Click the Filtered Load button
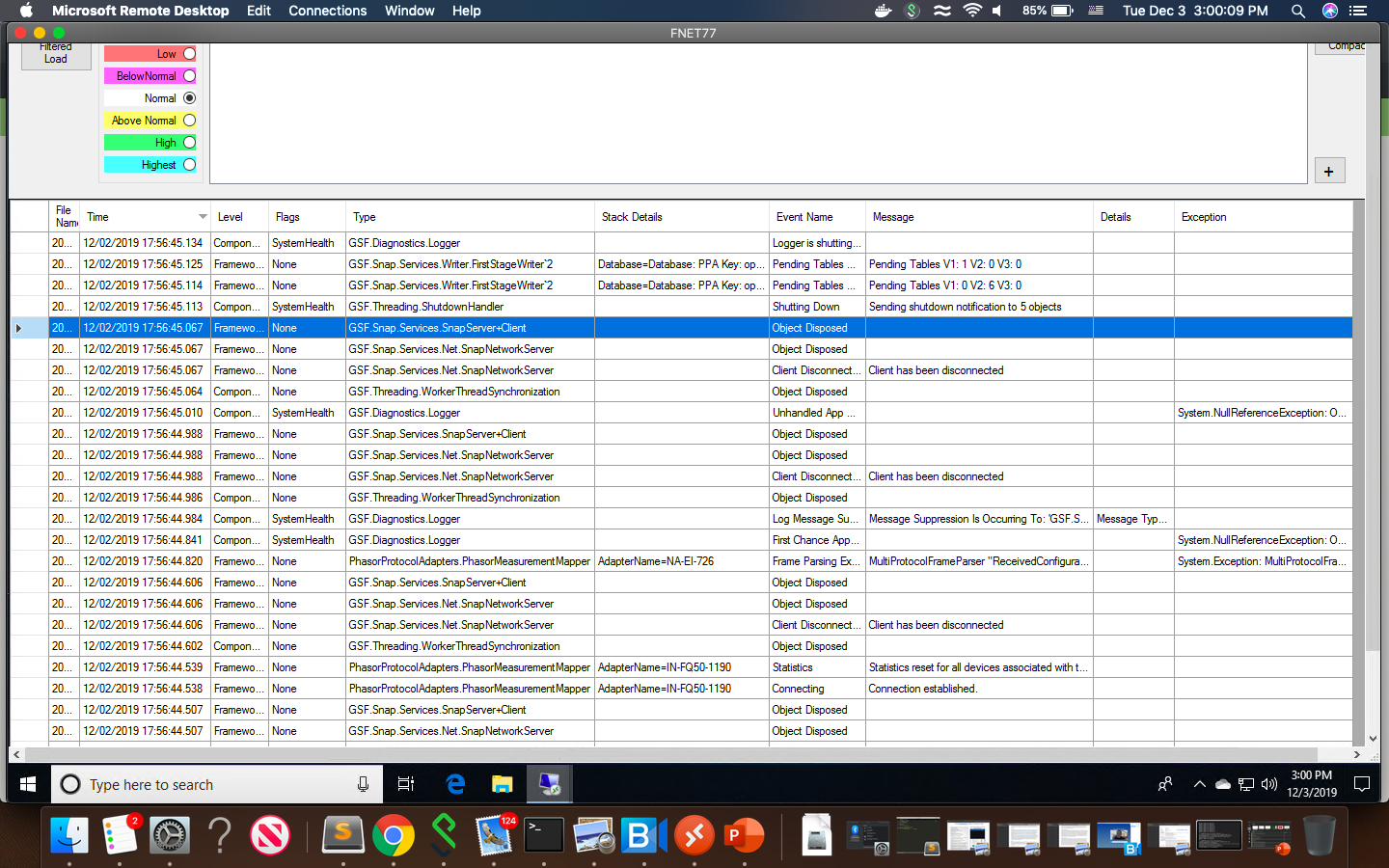This screenshot has width=1389, height=868. click(55, 52)
